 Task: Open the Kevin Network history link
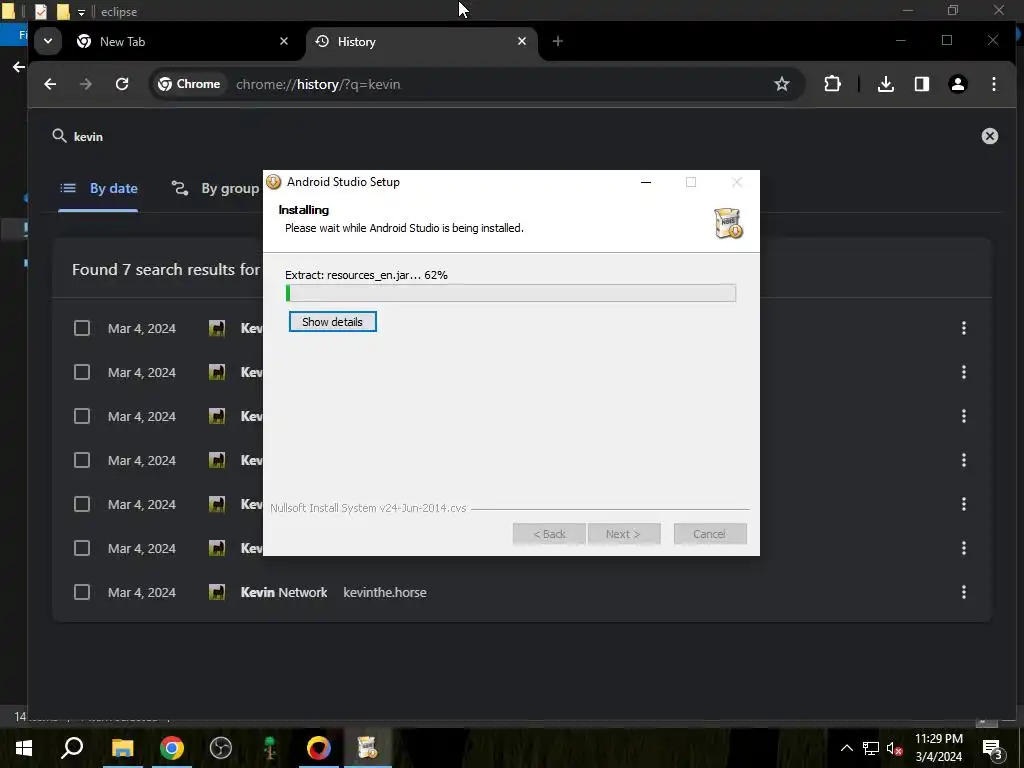click(x=283, y=592)
